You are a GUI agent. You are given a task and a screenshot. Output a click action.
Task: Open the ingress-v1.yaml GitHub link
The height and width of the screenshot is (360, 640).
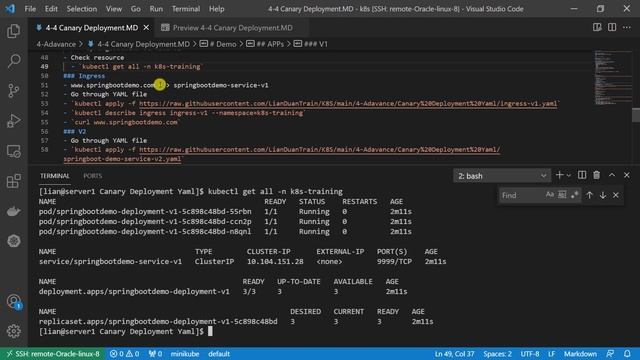tap(348, 104)
